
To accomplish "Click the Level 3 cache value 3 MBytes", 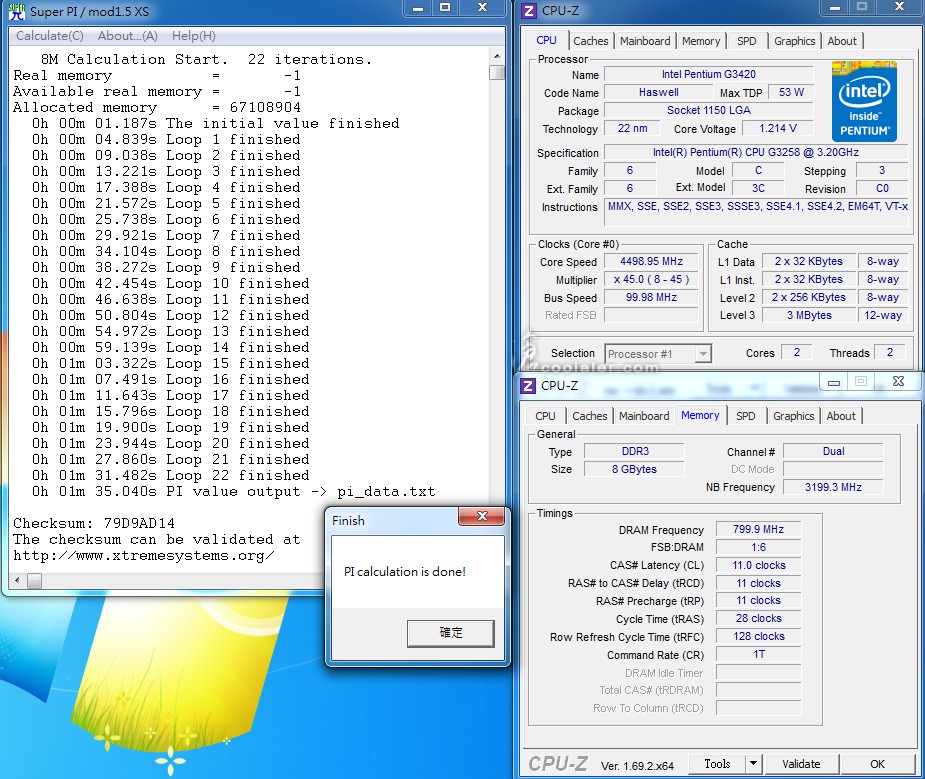I will pyautogui.click(x=809, y=315).
